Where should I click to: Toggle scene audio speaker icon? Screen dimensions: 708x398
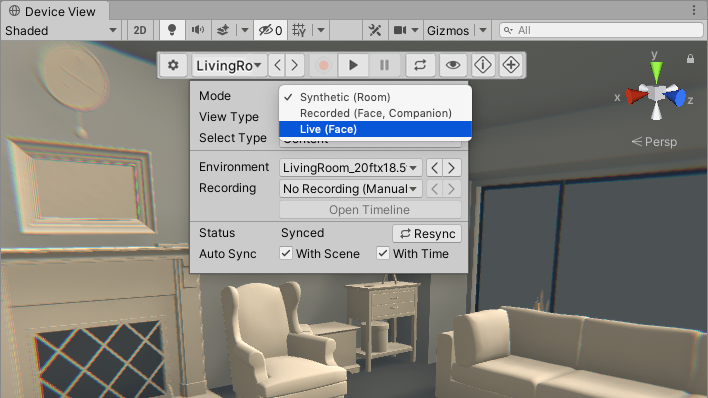click(x=198, y=30)
